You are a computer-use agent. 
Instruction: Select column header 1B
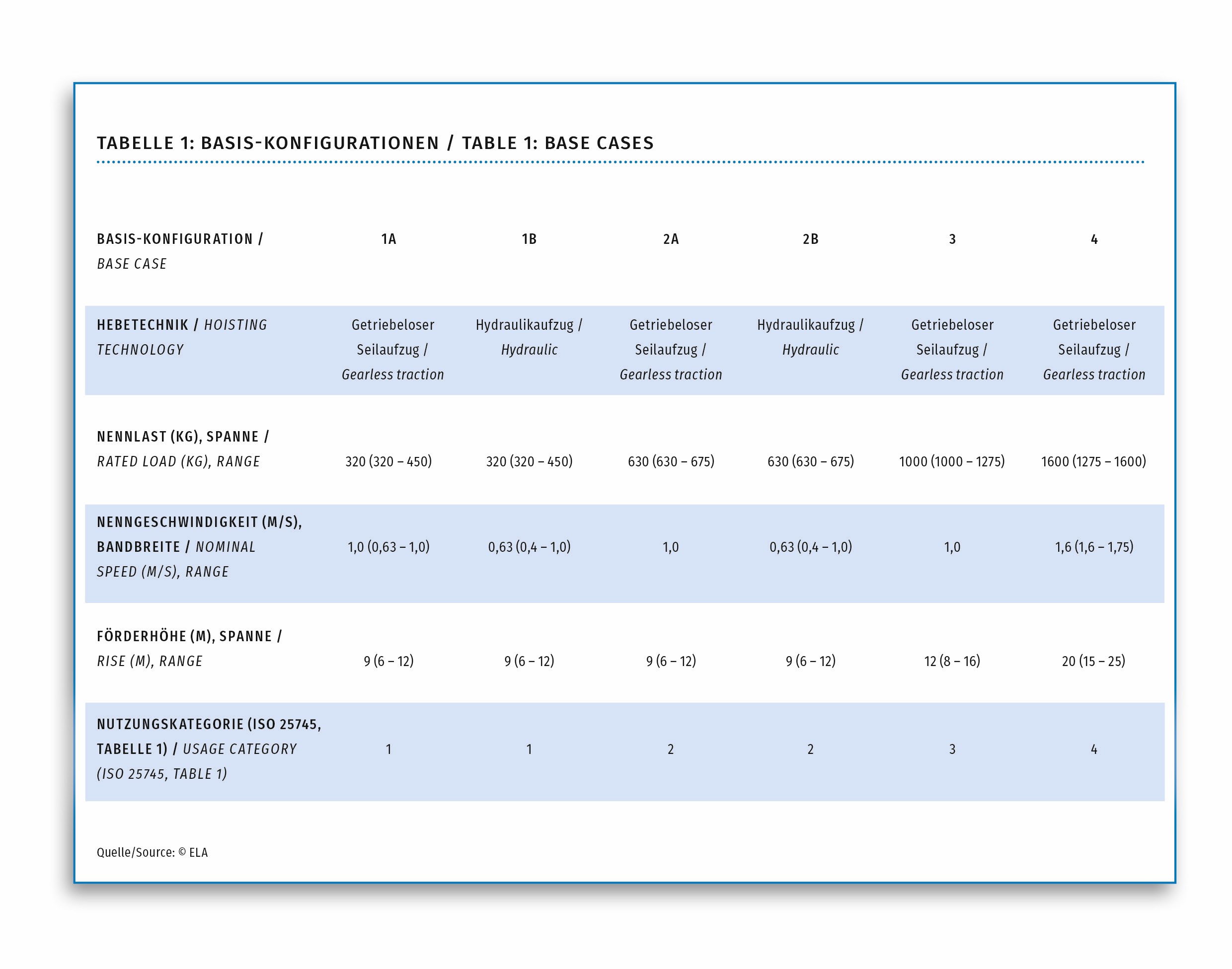coord(529,239)
